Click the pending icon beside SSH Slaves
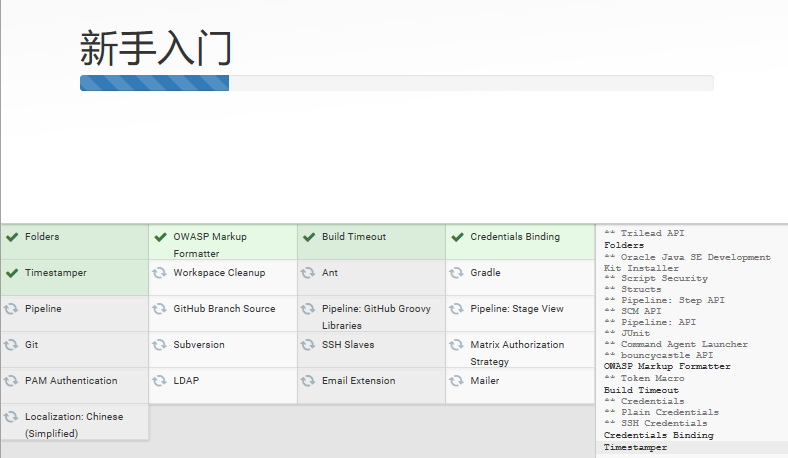Viewport: 788px width, 458px height. (308, 345)
